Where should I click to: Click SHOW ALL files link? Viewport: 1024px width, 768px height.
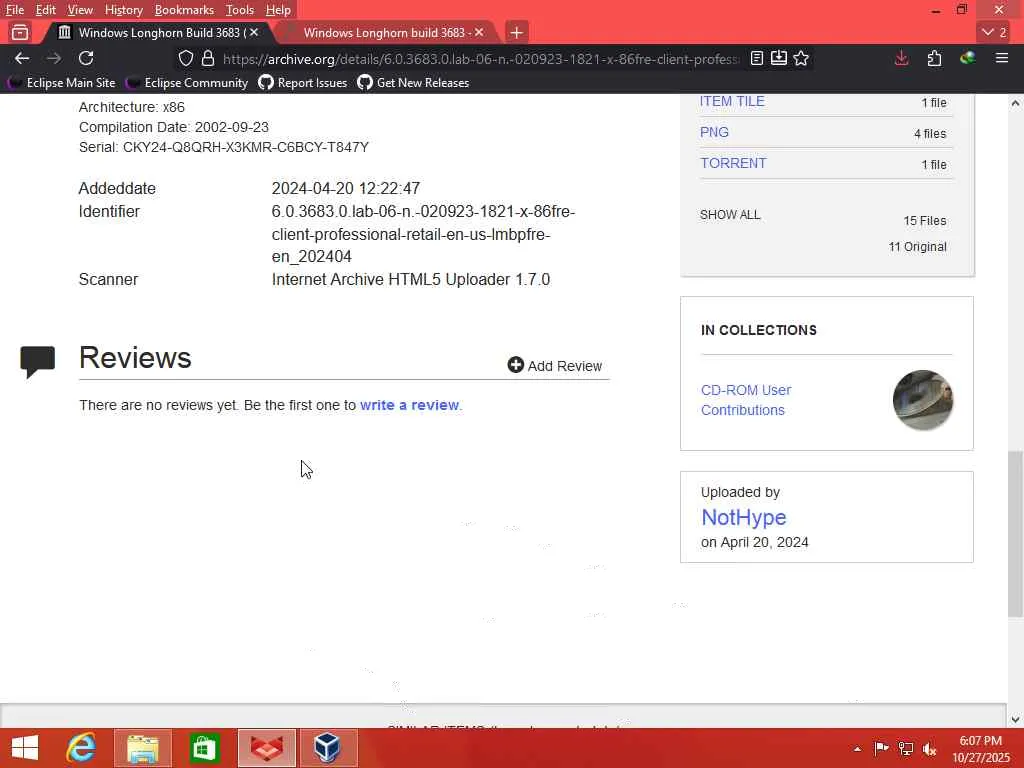click(730, 215)
